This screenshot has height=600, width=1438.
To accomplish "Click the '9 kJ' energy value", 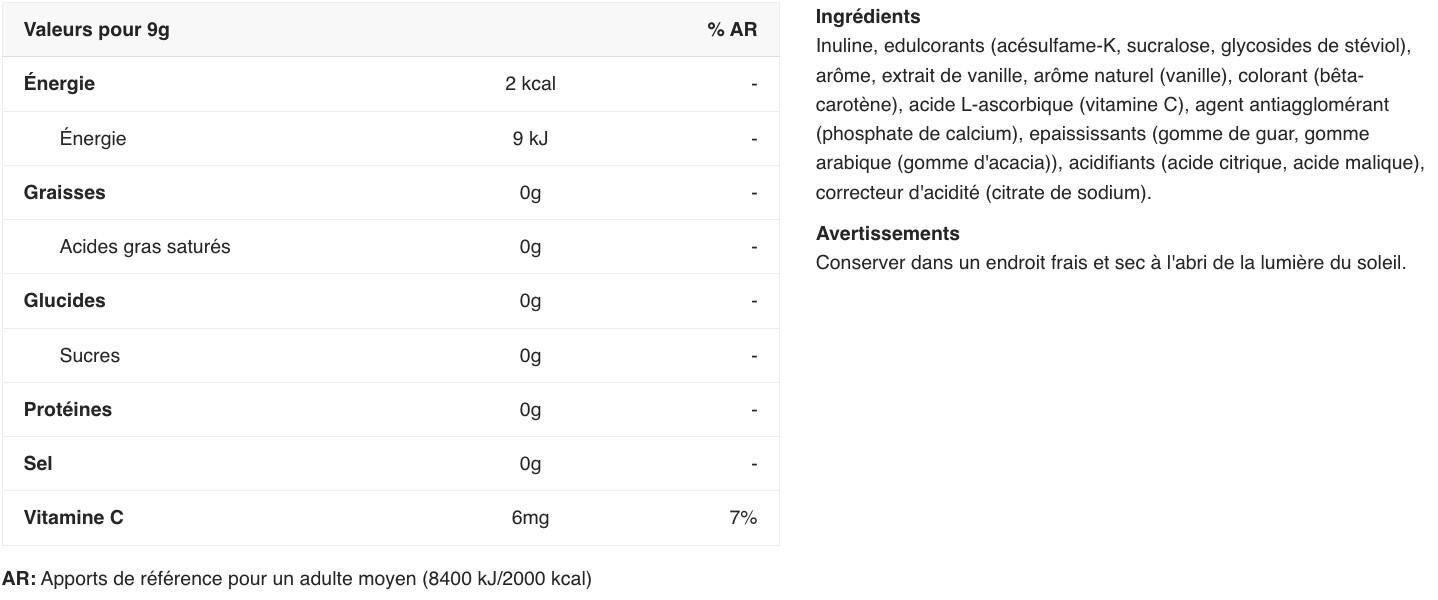I will pos(530,138).
